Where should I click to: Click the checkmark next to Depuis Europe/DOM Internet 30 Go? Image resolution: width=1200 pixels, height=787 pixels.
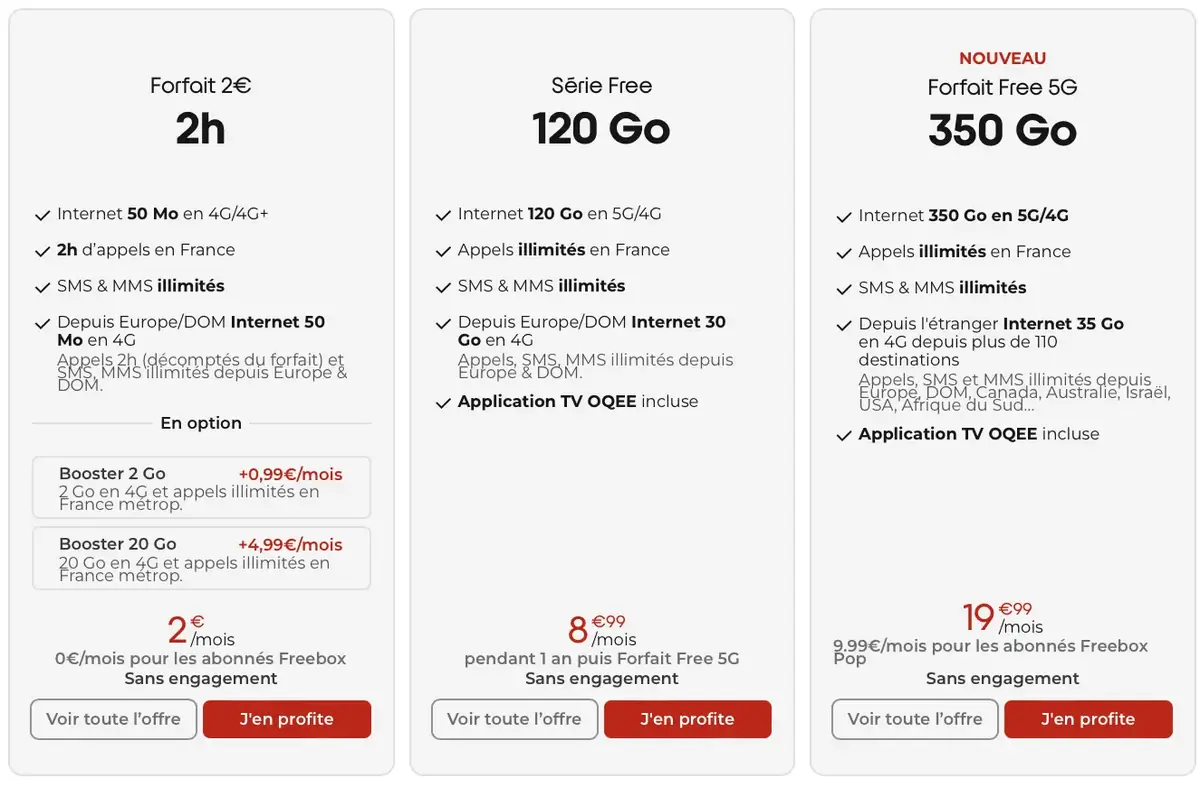pyautogui.click(x=442, y=322)
